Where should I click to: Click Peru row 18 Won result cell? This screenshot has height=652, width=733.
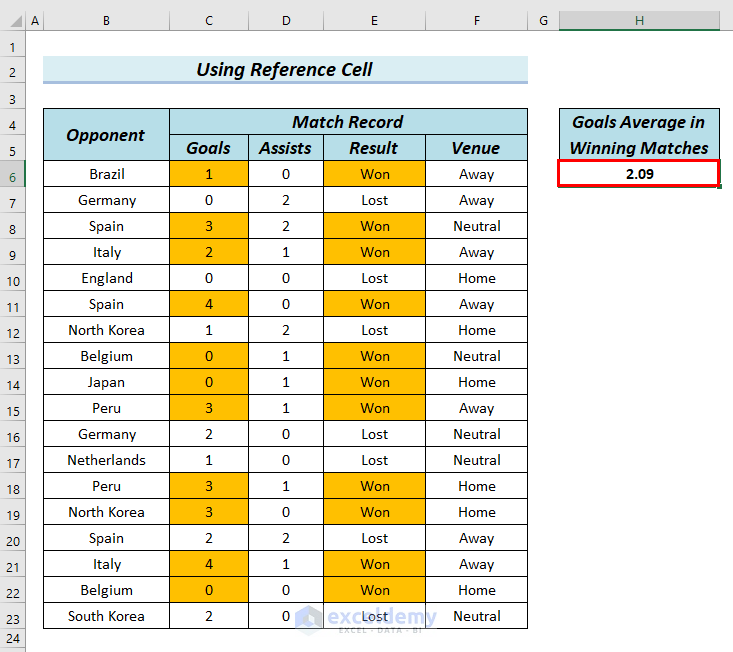[x=374, y=486]
